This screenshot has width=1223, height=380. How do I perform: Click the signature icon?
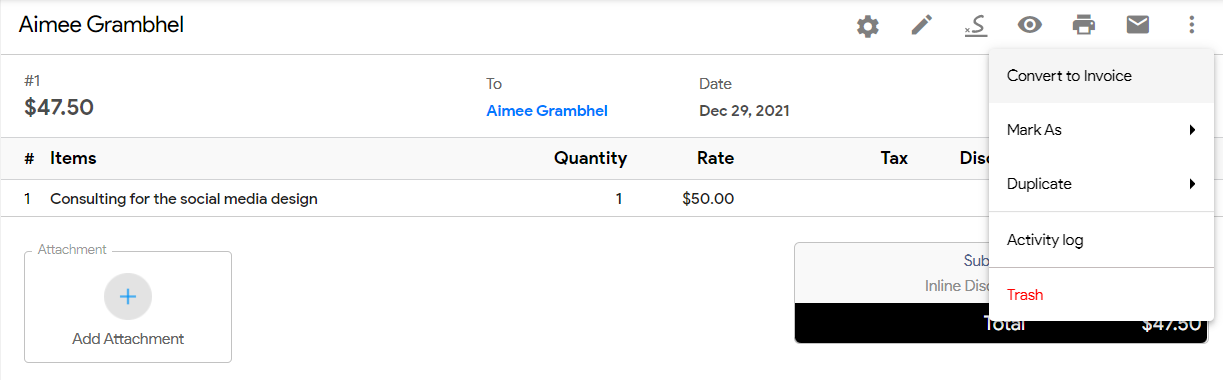[x=976, y=25]
